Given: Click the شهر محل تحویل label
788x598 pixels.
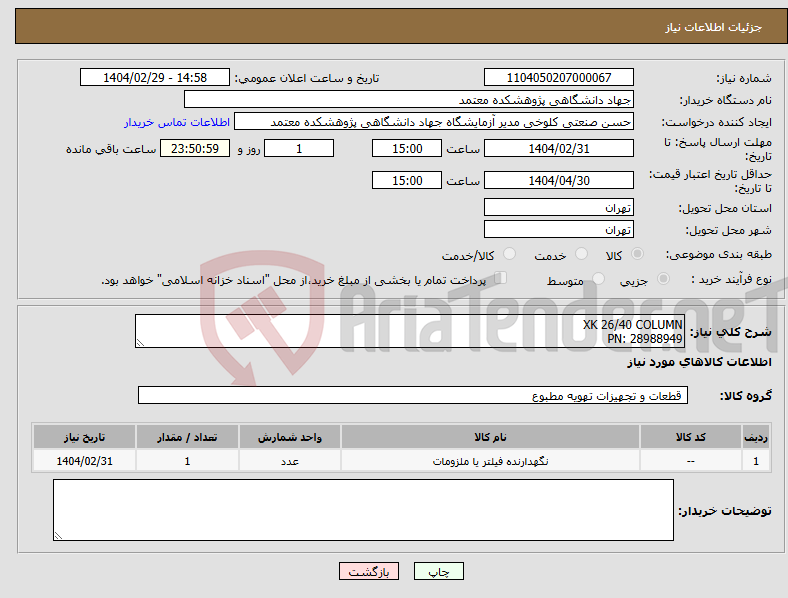Looking at the screenshot, I should [x=729, y=230].
